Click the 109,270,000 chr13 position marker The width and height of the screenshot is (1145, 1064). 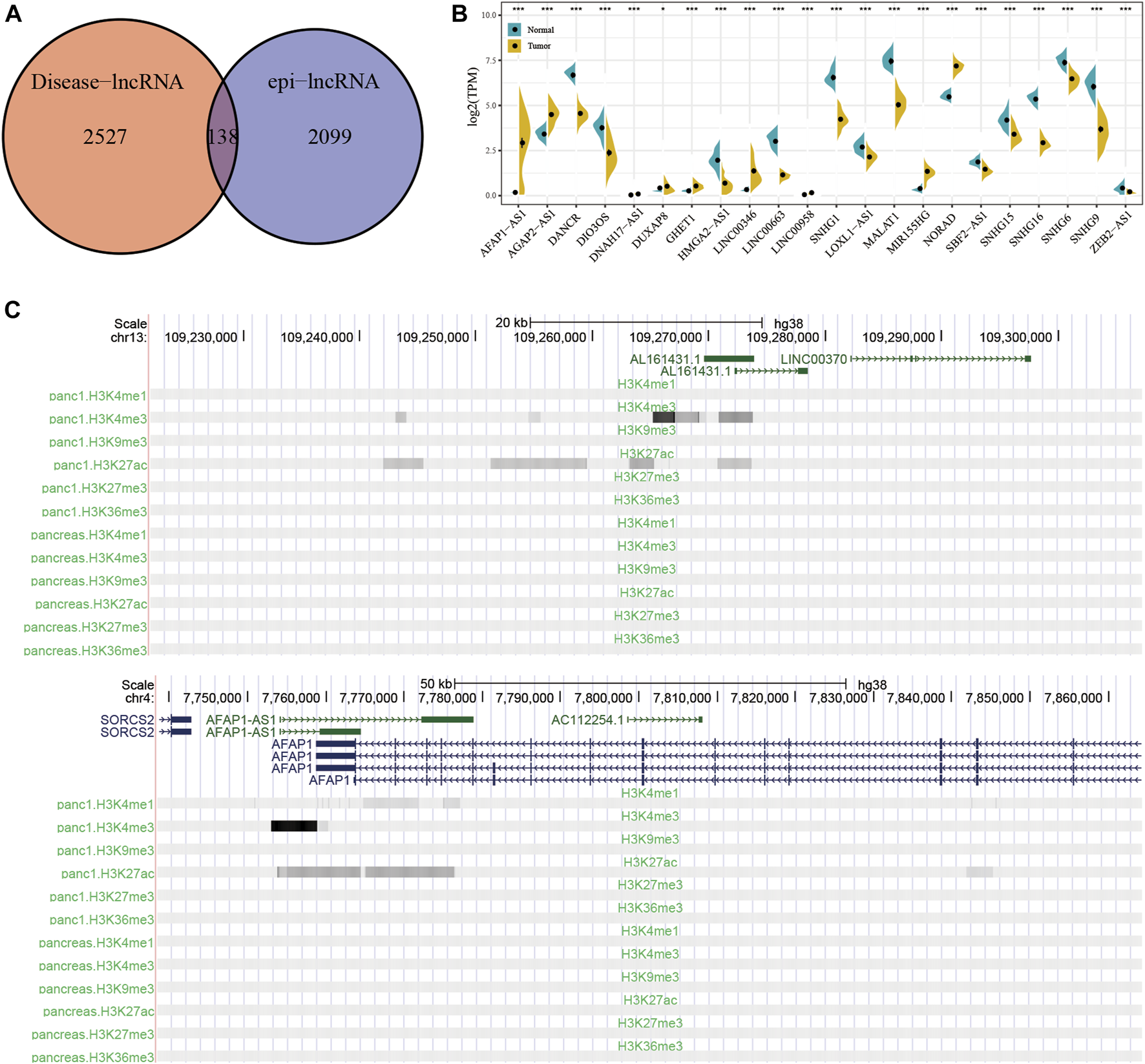(x=666, y=337)
